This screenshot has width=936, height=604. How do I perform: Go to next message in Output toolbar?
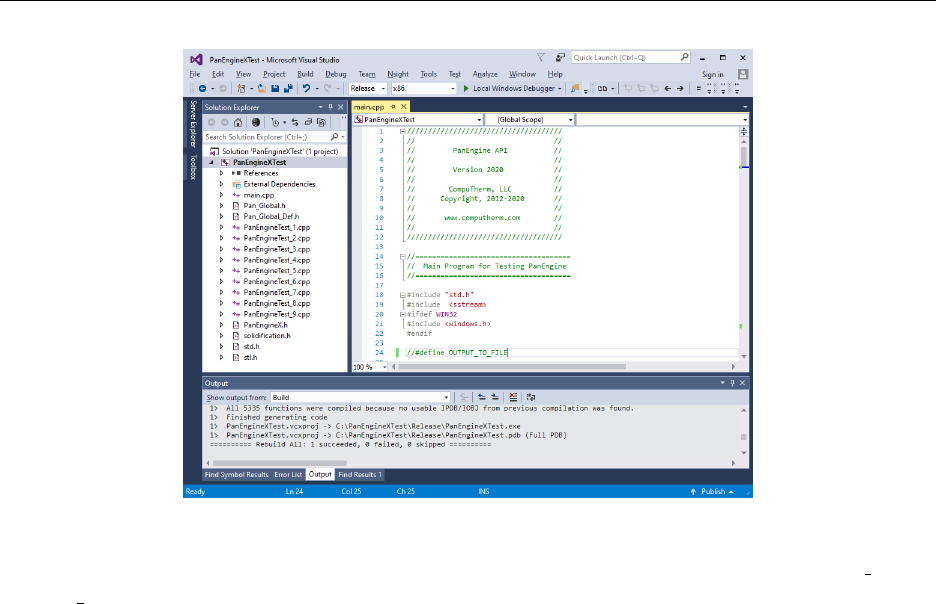(495, 397)
